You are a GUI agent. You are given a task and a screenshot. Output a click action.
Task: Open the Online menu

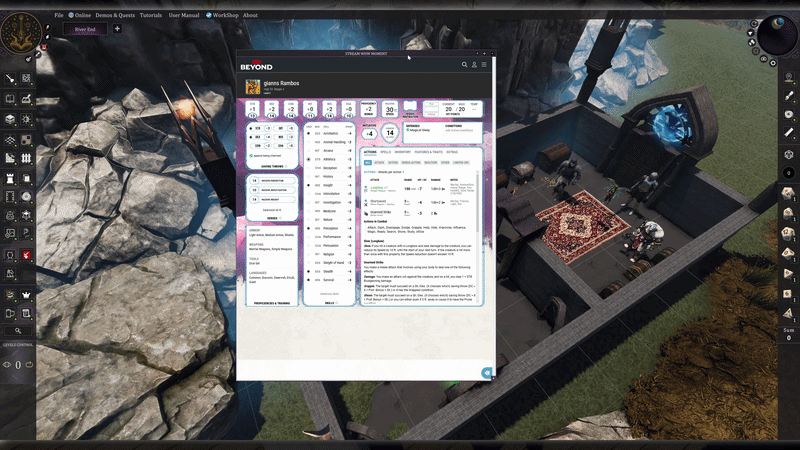(x=80, y=15)
